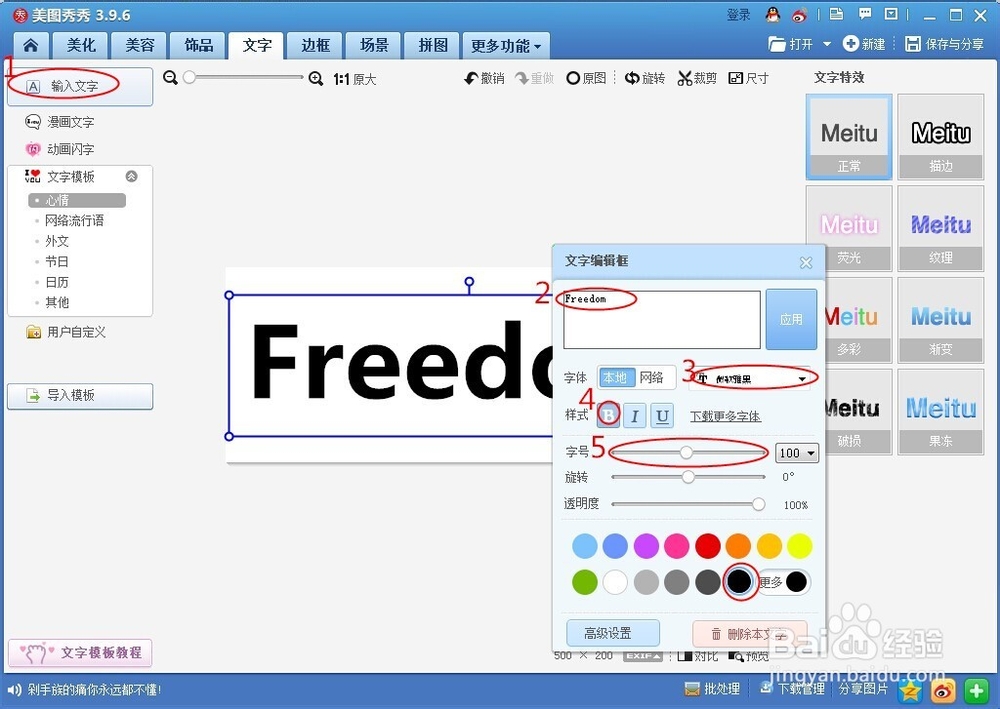Click the 撤销 undo icon
Viewport: 1000px width, 709px height.
click(483, 77)
